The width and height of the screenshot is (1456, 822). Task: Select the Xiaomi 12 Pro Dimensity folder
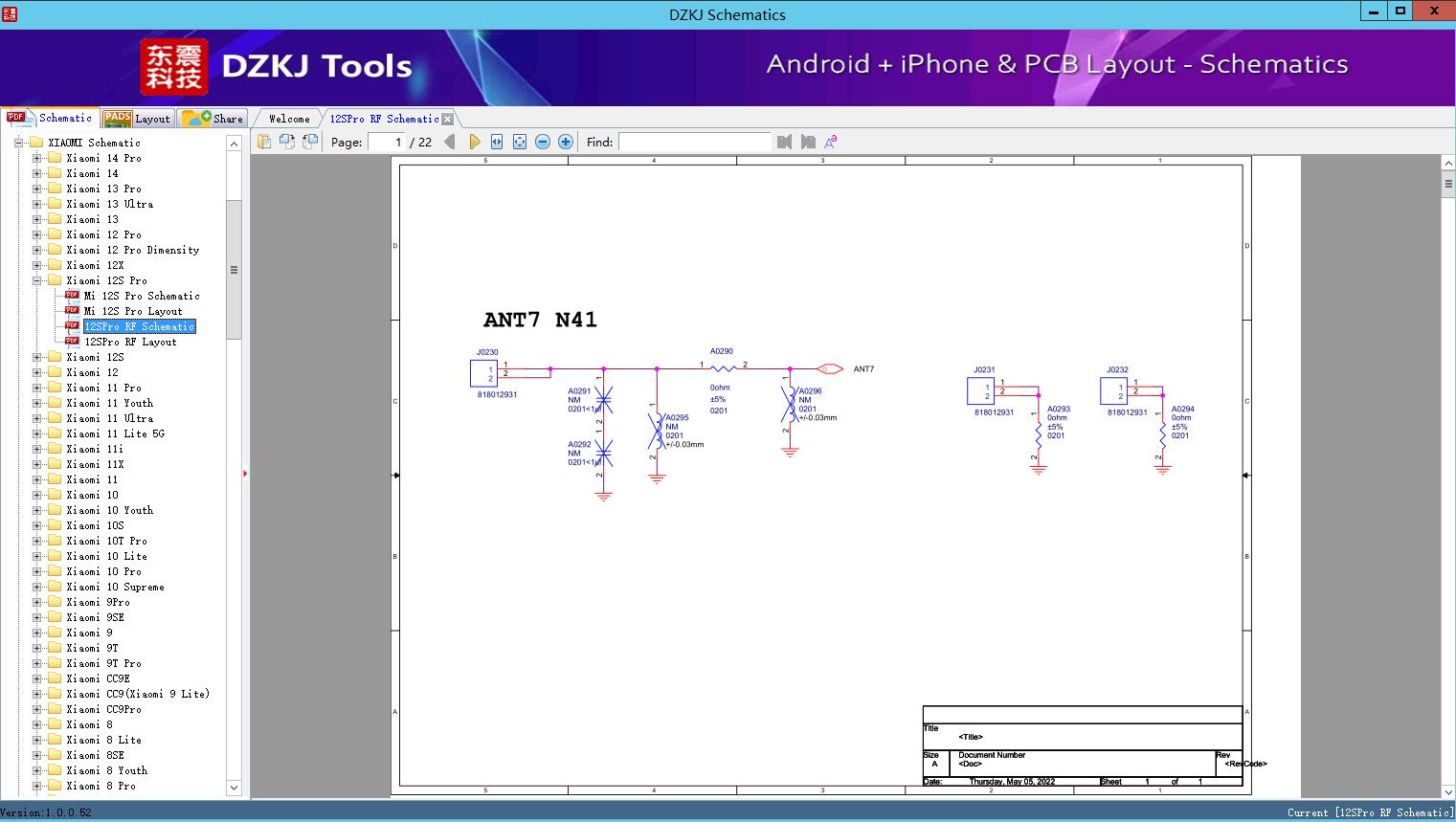(133, 250)
